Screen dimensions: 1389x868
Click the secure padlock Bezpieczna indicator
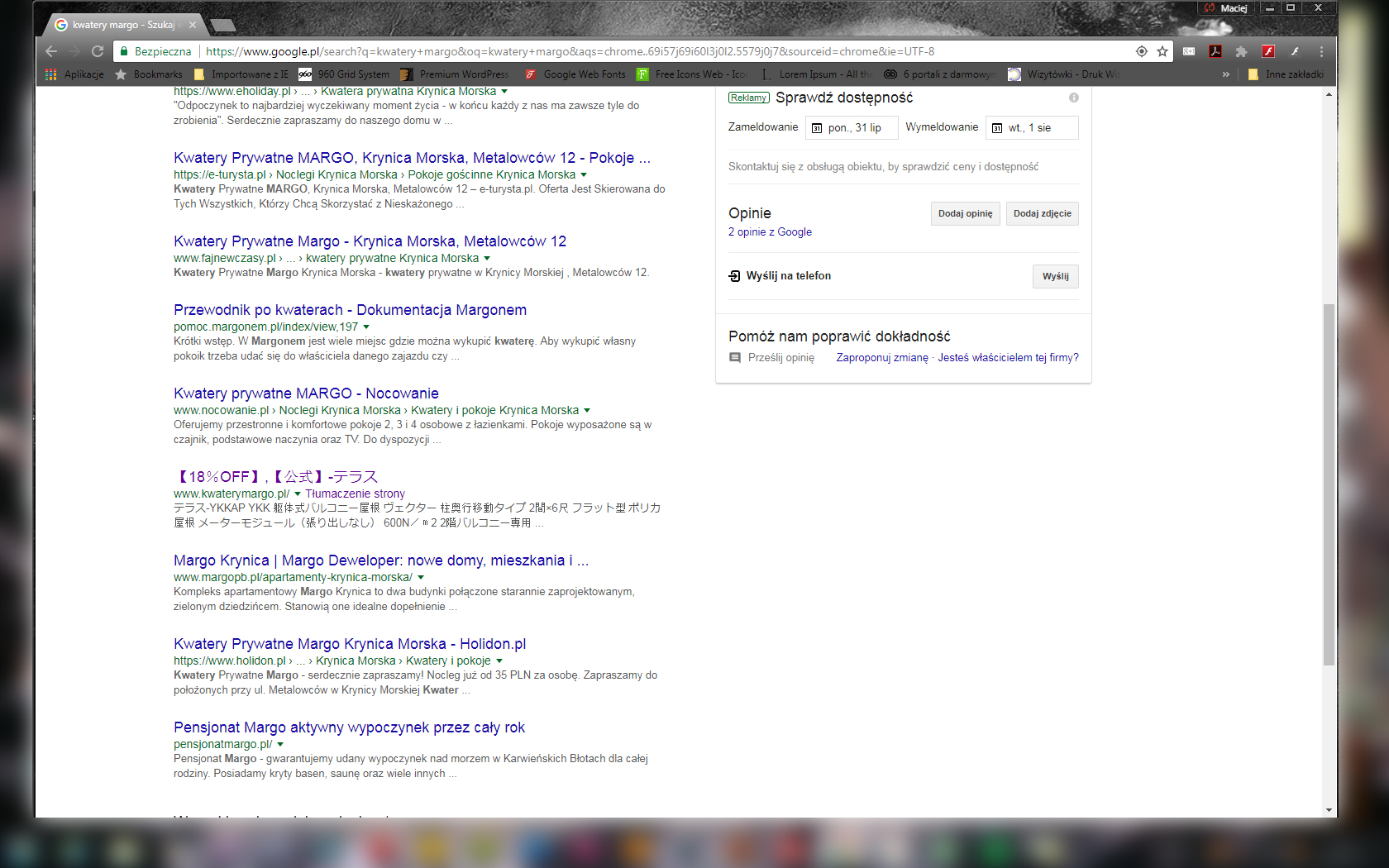click(x=156, y=51)
